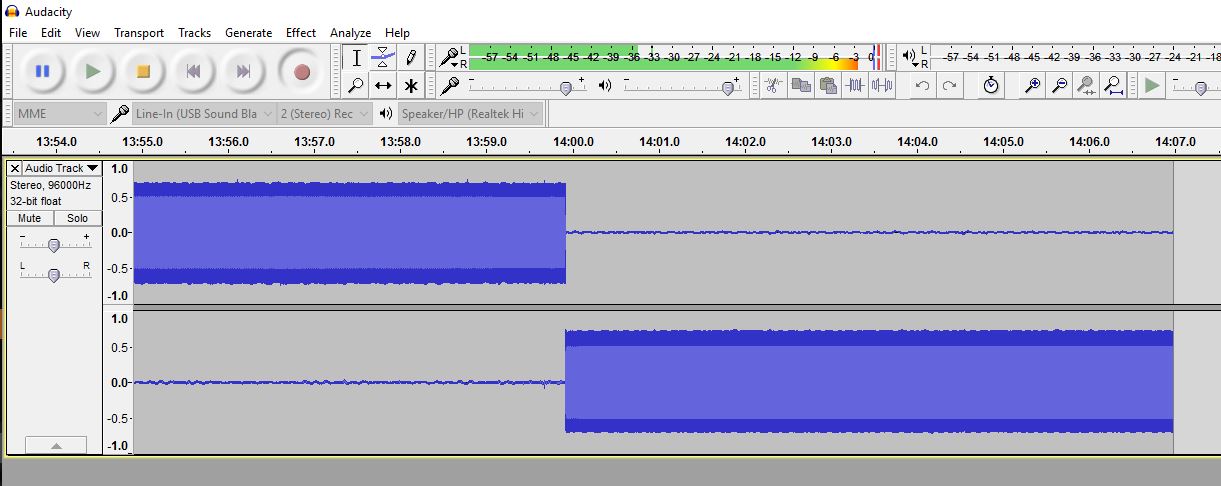
Task: Click the track gain slider handle
Action: (54, 245)
